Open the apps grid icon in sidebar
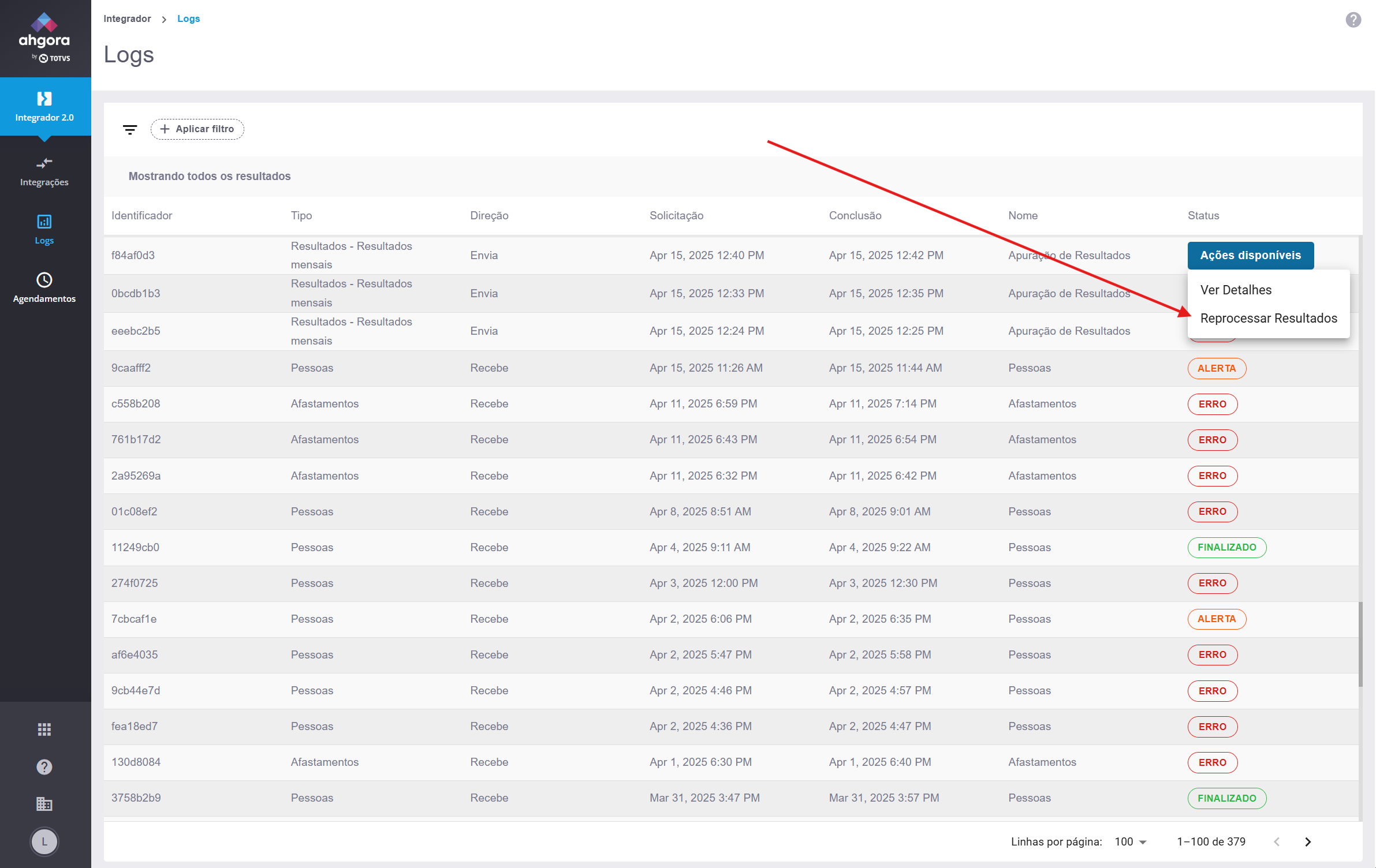1376x868 pixels. pyautogui.click(x=44, y=729)
